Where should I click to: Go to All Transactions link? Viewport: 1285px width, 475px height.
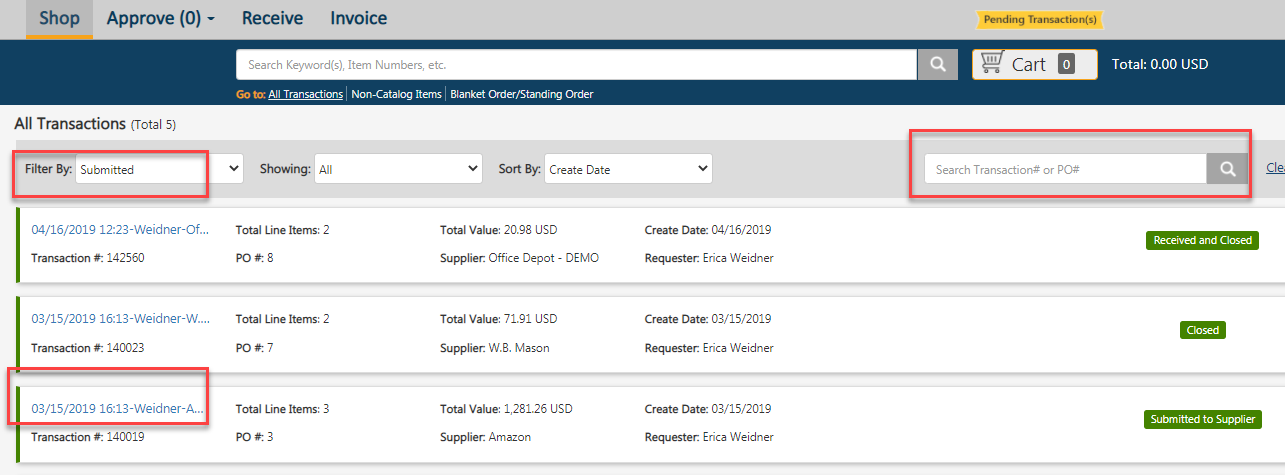tap(305, 94)
